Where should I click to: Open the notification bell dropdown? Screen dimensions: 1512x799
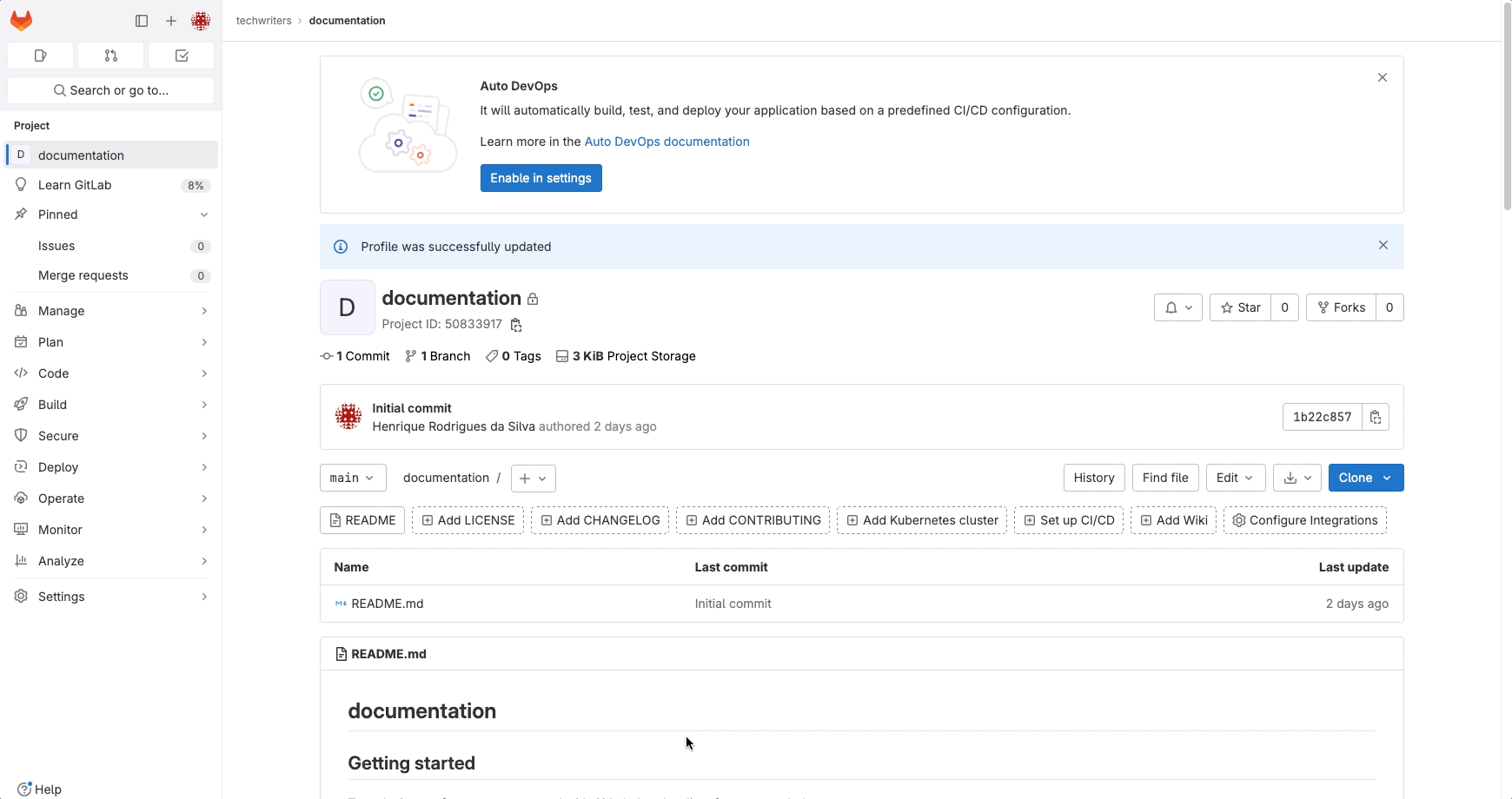click(x=1177, y=307)
